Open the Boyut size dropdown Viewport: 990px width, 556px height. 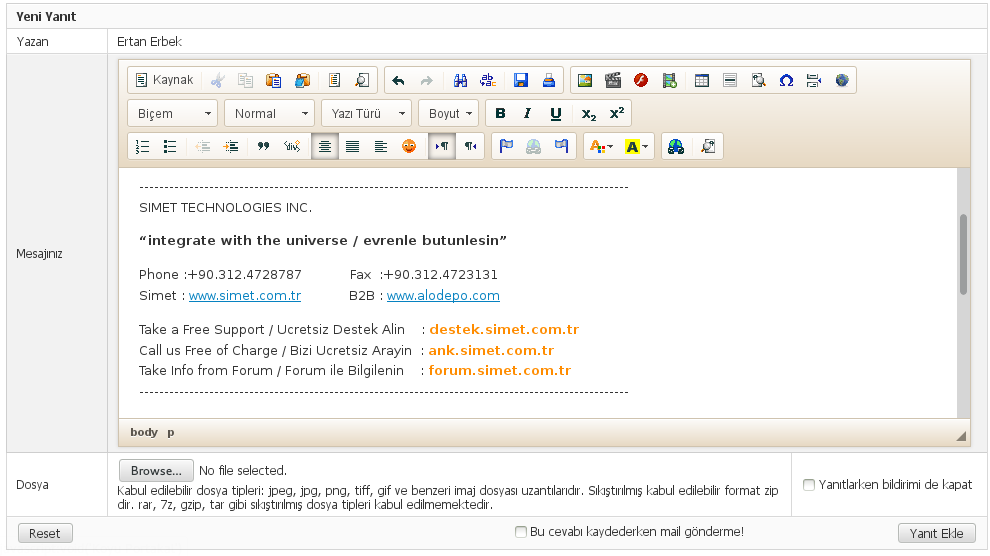[448, 113]
